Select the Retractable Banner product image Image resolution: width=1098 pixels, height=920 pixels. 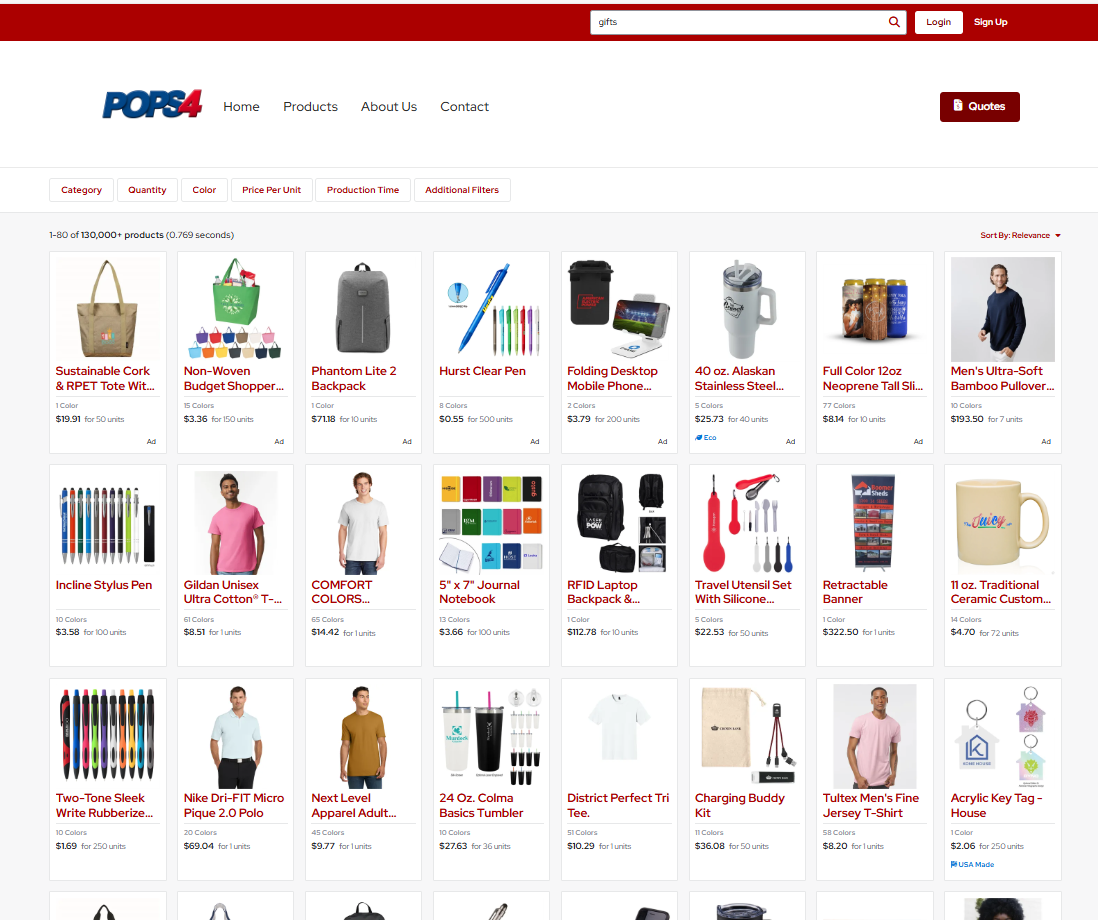tap(875, 521)
